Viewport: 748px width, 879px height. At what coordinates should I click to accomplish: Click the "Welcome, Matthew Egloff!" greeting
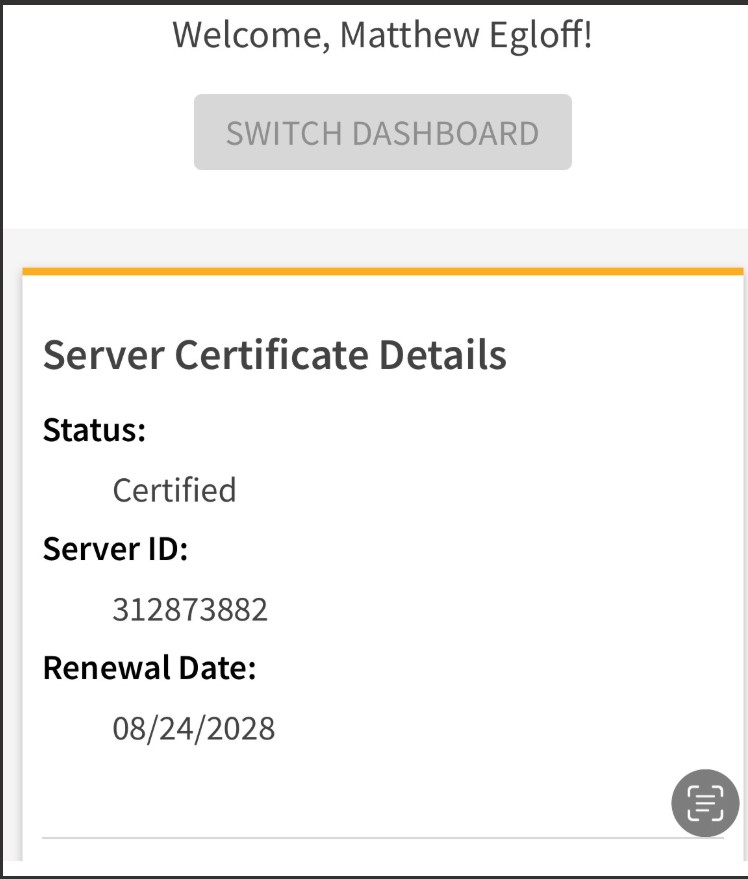(x=382, y=34)
